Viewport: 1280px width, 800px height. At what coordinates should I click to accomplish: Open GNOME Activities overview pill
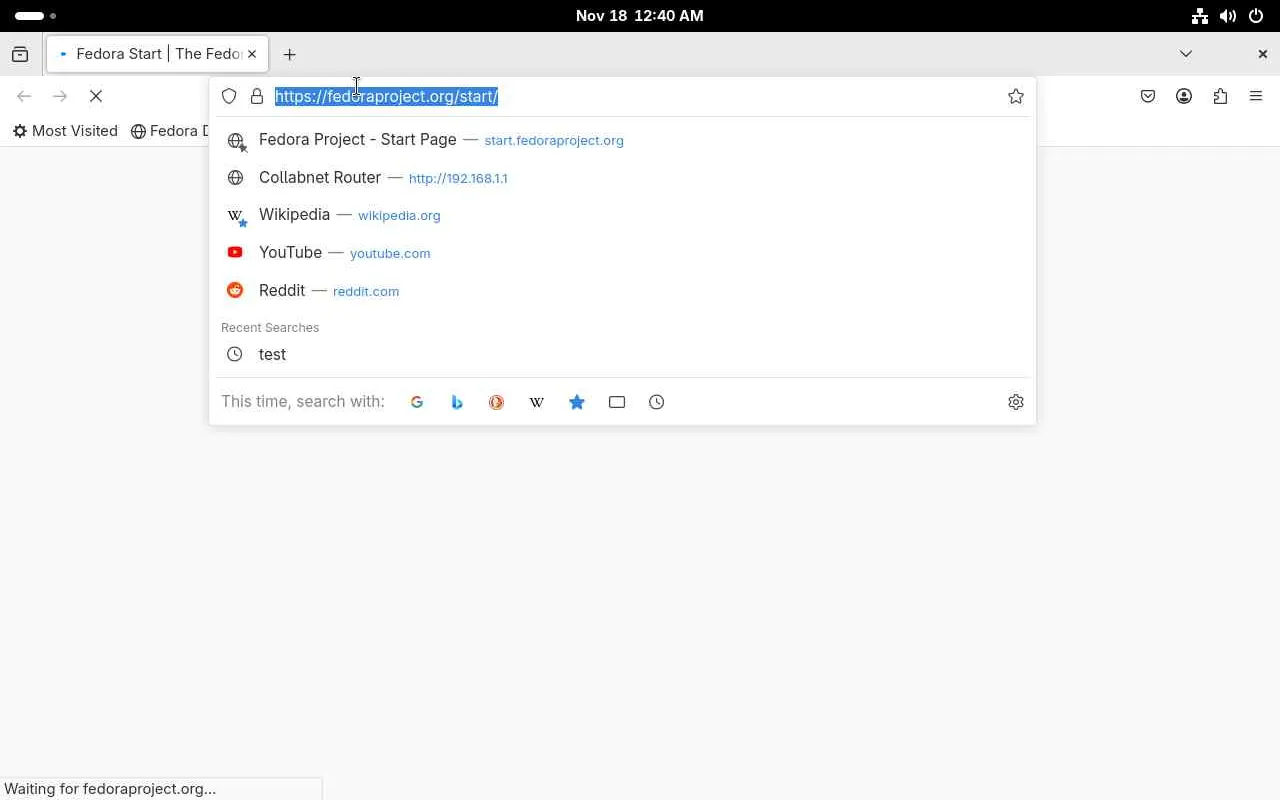pos(36,16)
